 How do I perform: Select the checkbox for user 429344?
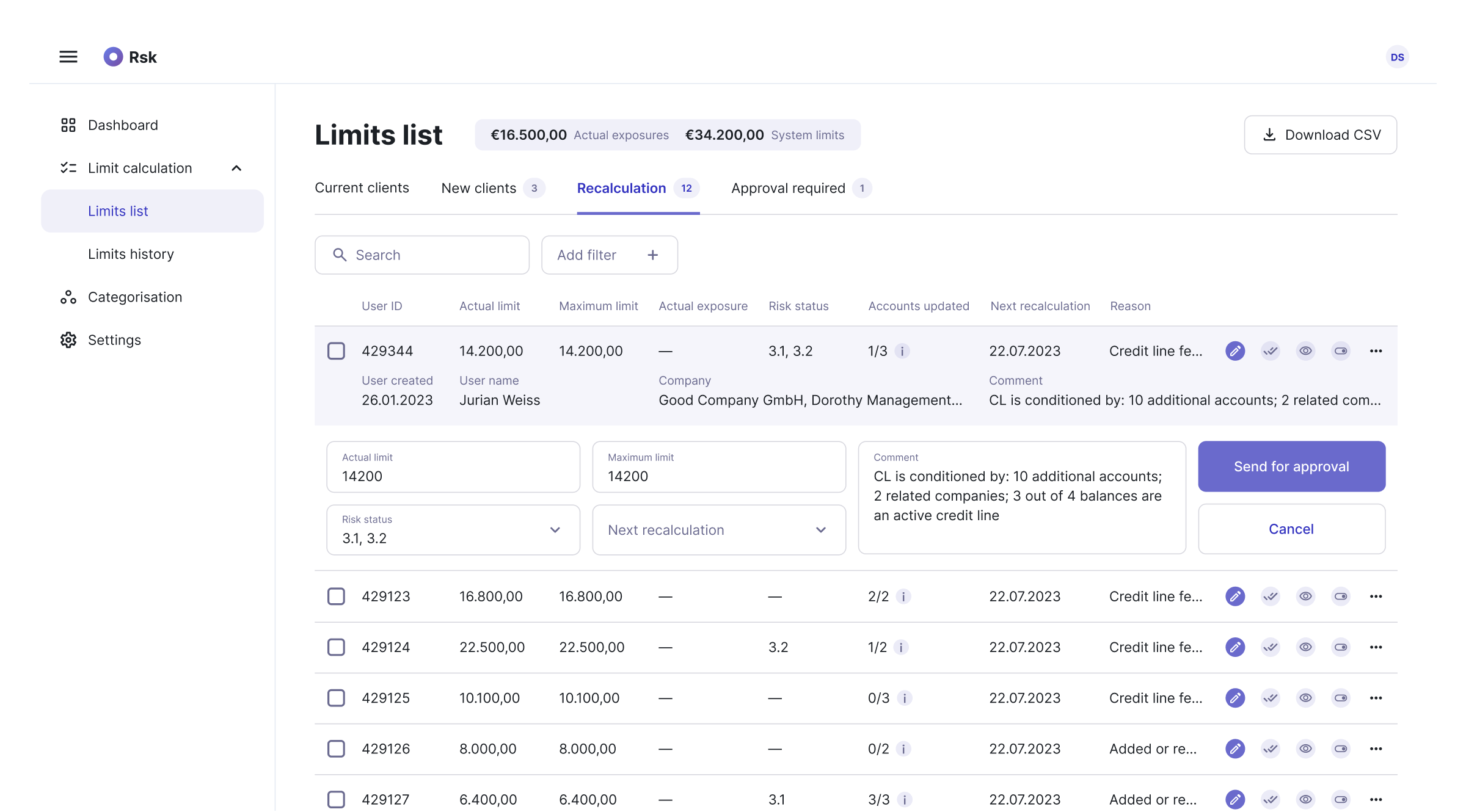(x=336, y=351)
